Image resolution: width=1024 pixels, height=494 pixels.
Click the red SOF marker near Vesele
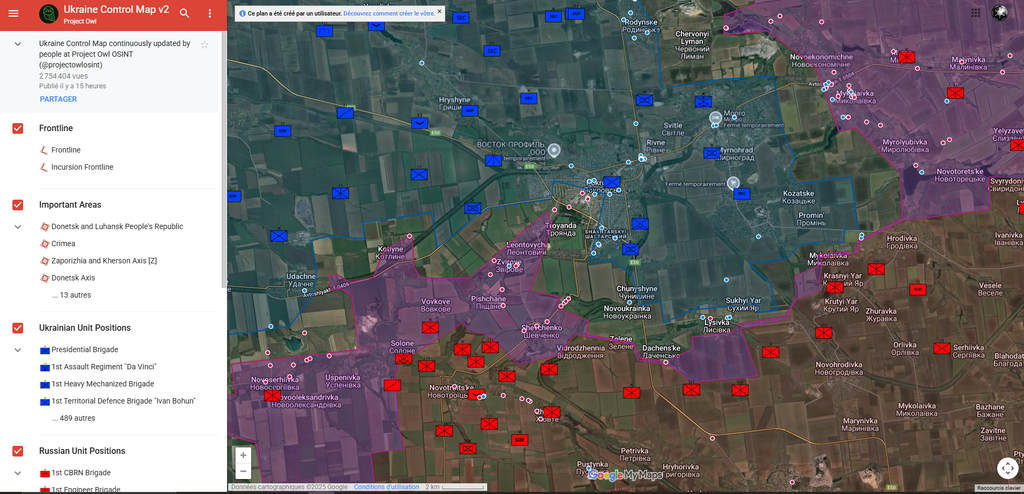click(918, 289)
